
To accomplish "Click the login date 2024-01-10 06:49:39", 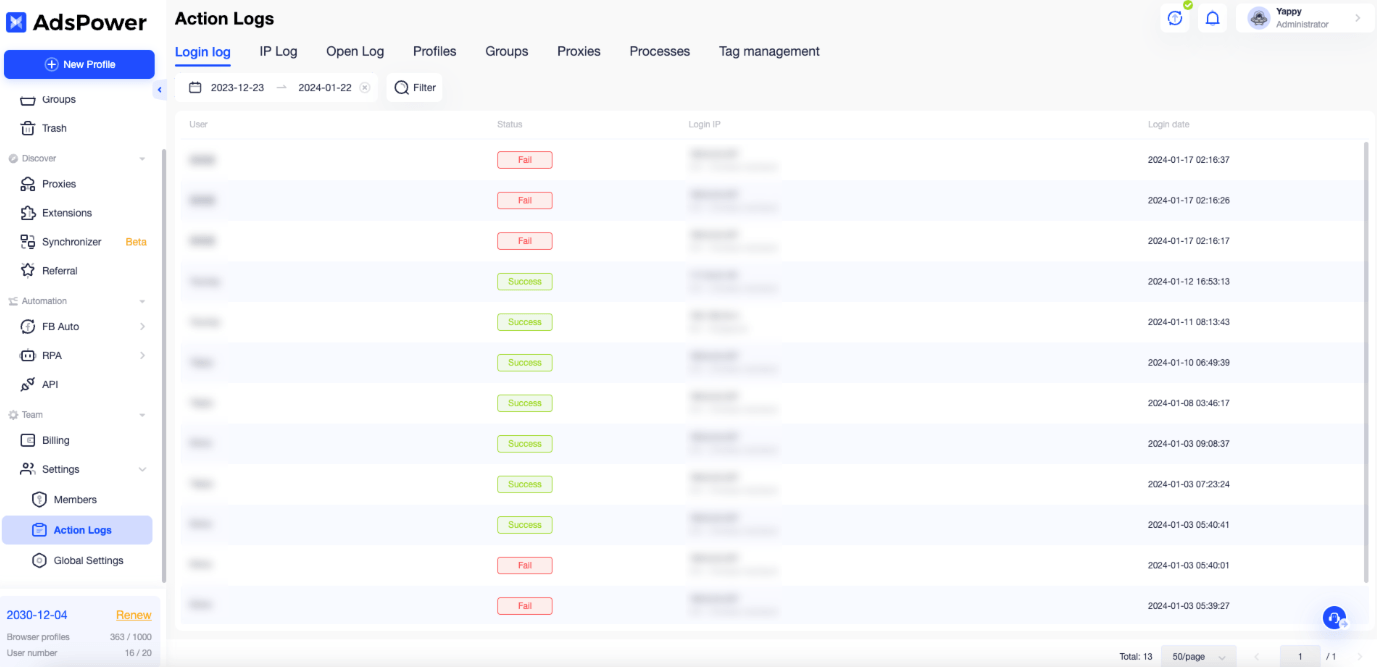I will click(1188, 363).
